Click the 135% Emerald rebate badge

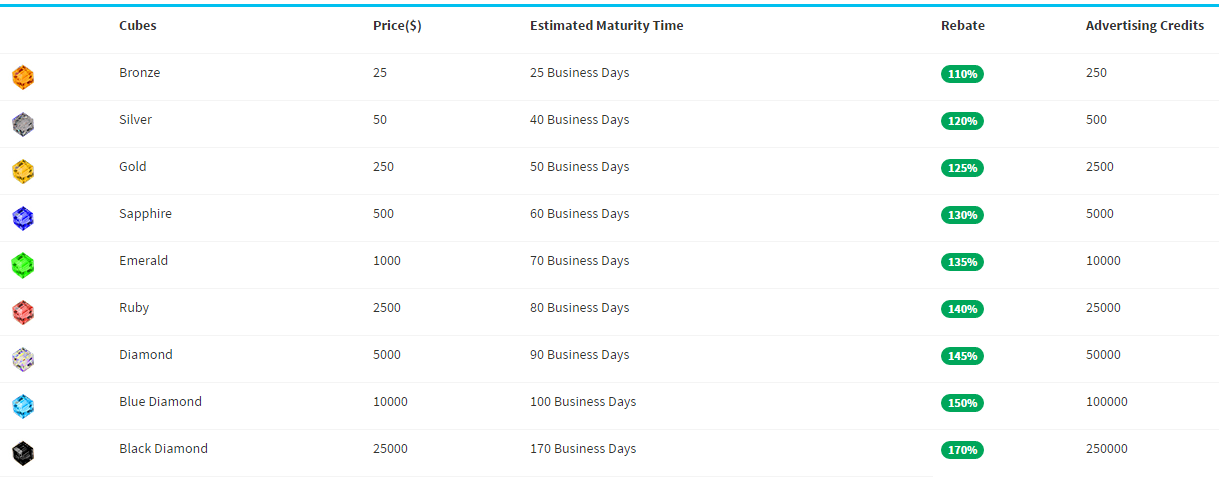962,262
